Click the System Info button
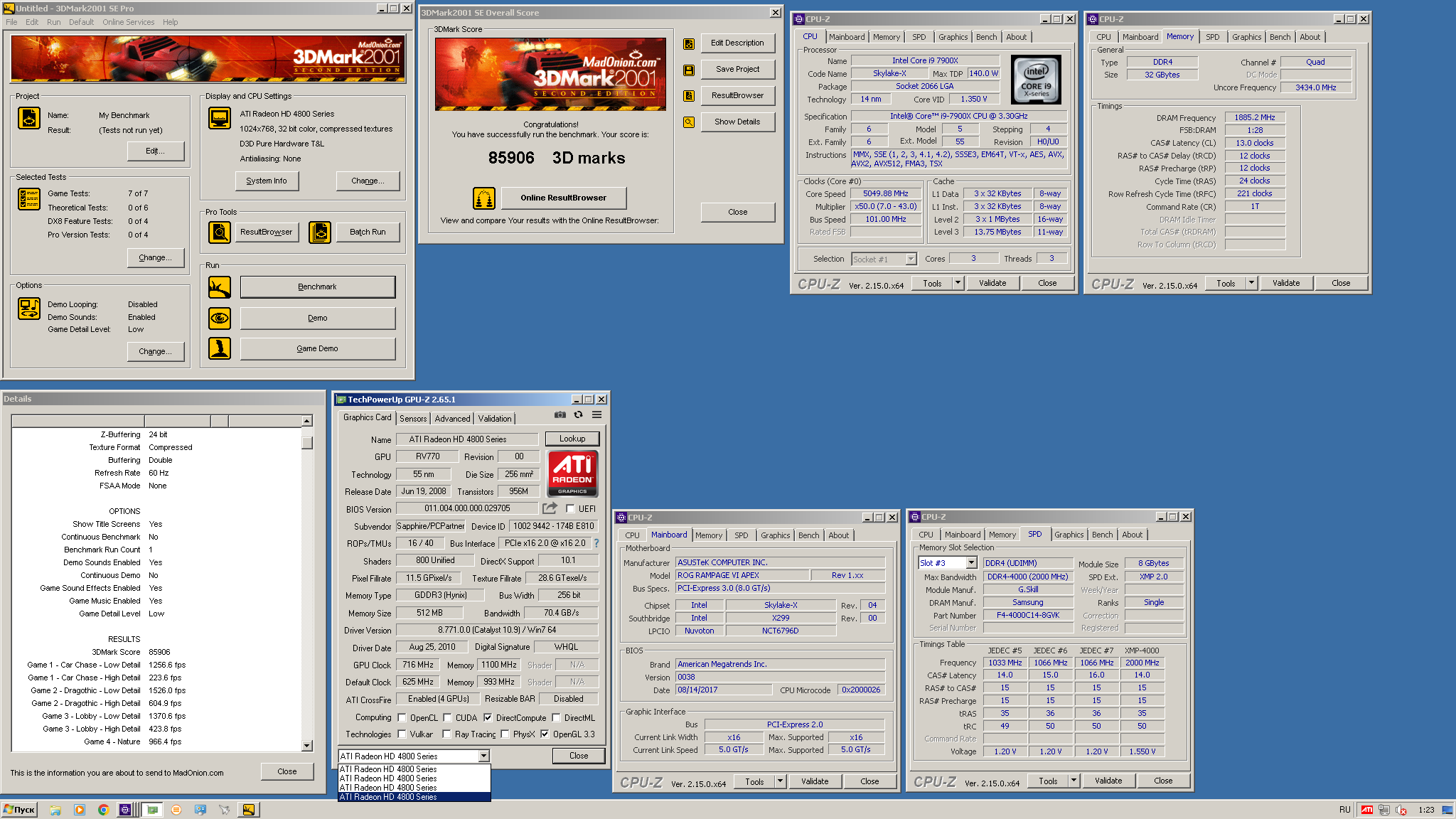The image size is (1456, 819). (267, 181)
